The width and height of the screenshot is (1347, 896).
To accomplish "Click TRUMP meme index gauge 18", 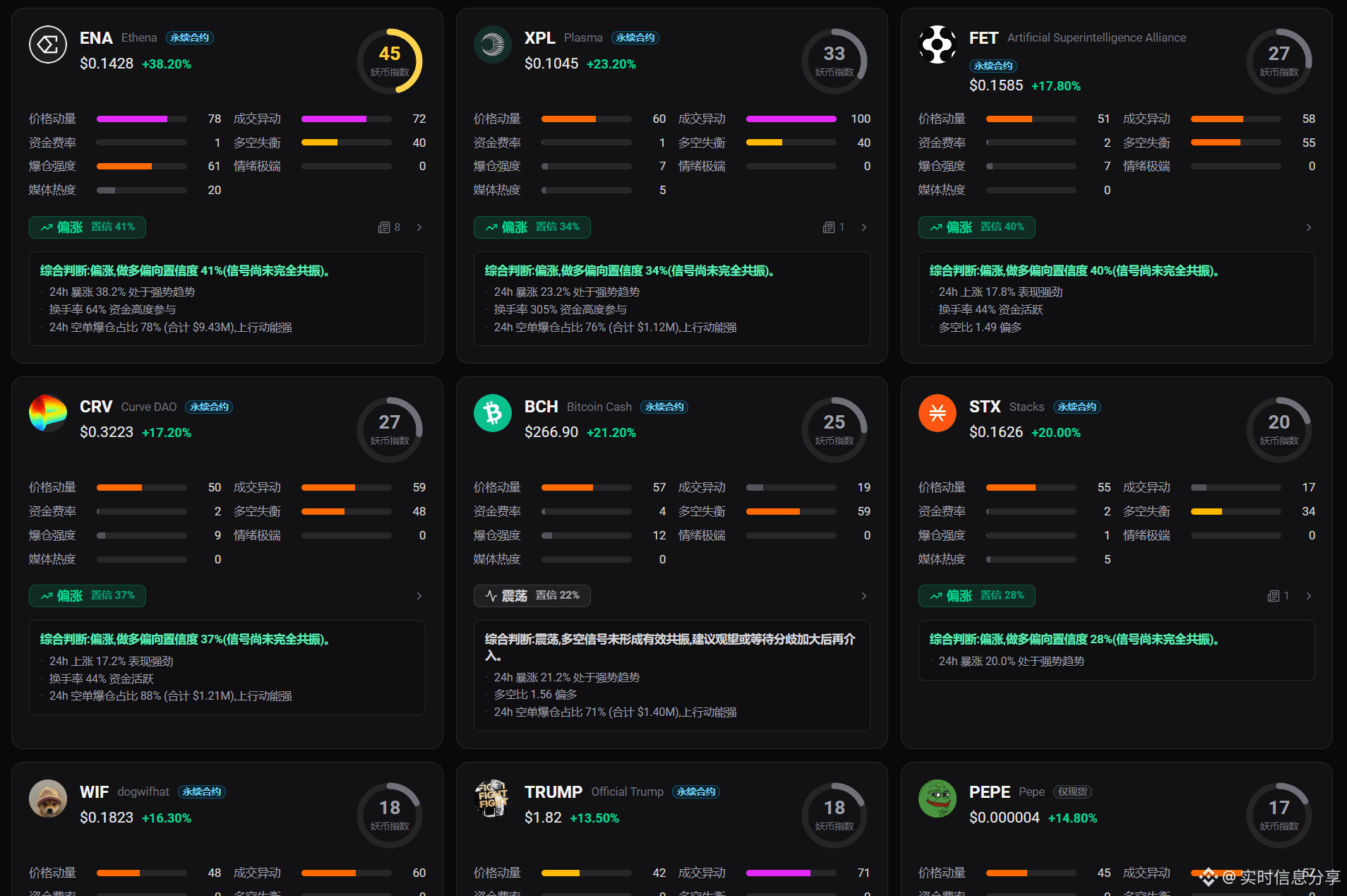I will (834, 815).
